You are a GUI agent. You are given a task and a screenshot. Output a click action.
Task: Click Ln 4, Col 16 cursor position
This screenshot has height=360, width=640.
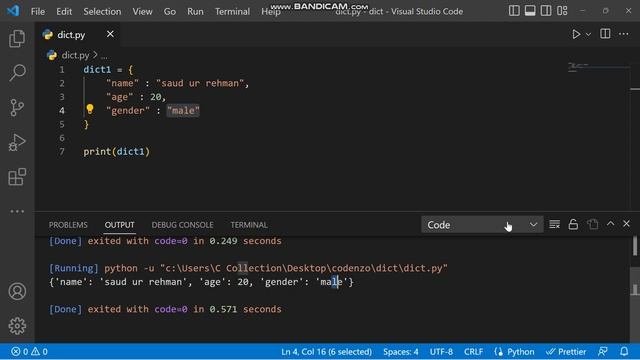coord(326,351)
